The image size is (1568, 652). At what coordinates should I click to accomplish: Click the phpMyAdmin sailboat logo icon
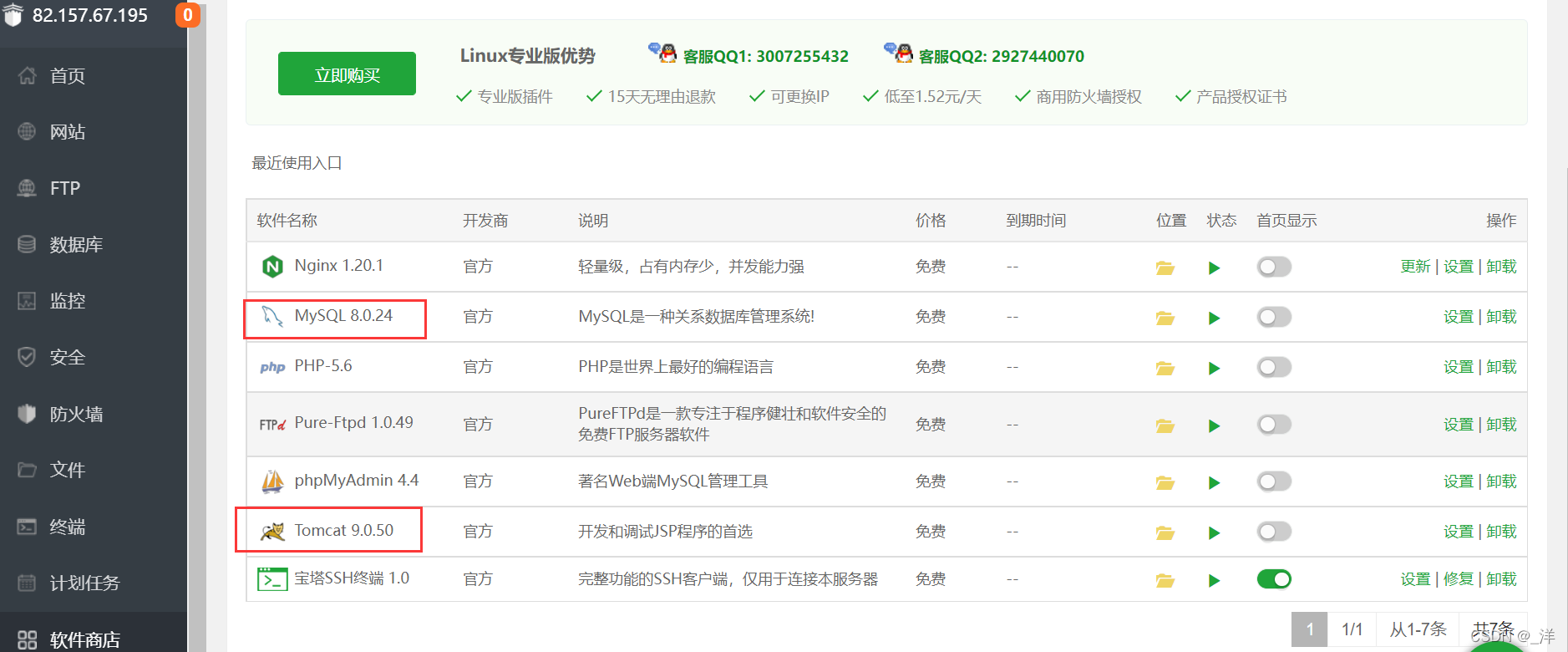pyautogui.click(x=272, y=481)
